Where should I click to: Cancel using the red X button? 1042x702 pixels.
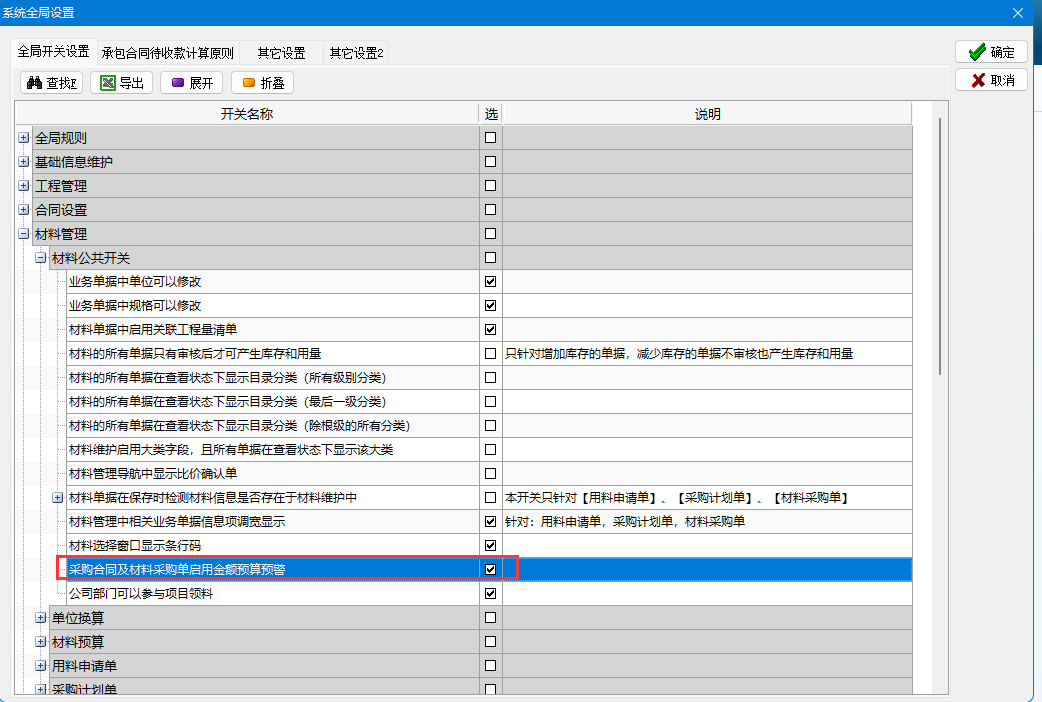pyautogui.click(x=991, y=80)
